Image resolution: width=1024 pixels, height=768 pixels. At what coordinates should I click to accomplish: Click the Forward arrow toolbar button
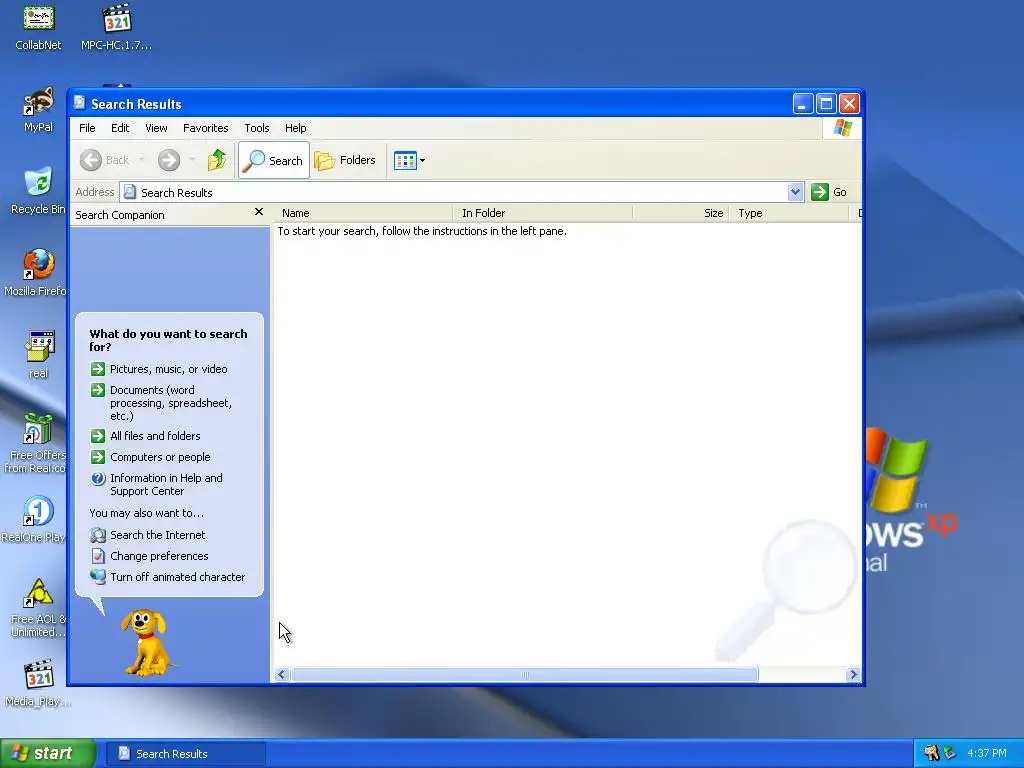[169, 160]
